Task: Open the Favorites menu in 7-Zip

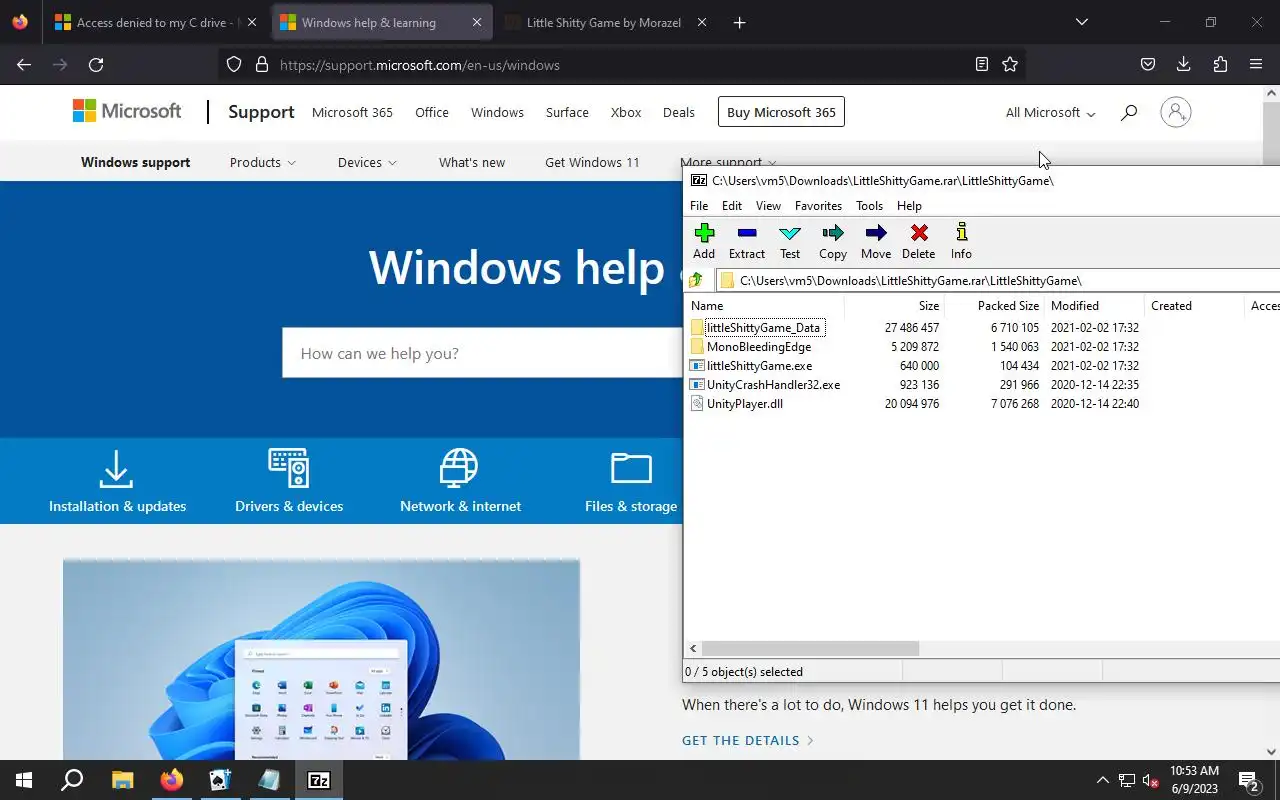Action: pos(818,205)
